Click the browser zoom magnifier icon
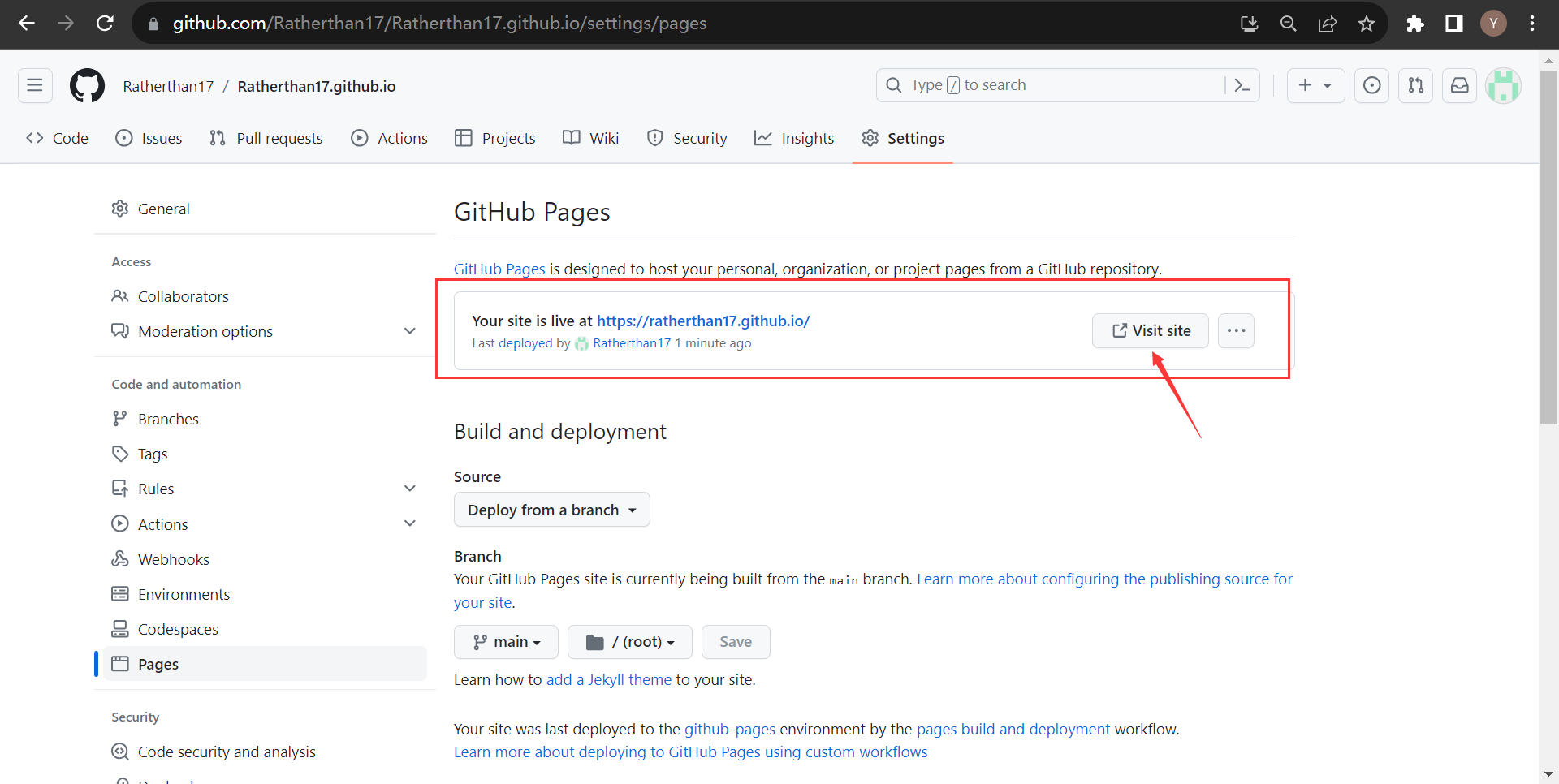1559x784 pixels. (1289, 24)
